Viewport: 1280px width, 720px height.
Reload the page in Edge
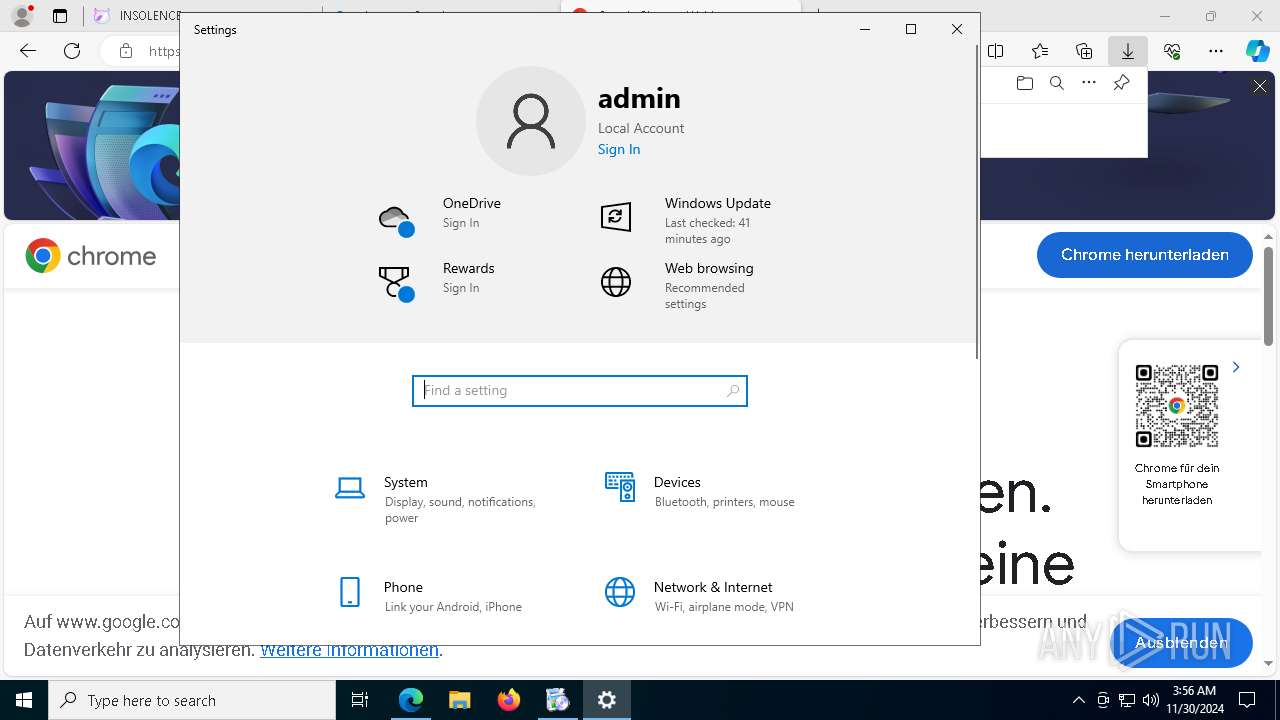(72, 51)
